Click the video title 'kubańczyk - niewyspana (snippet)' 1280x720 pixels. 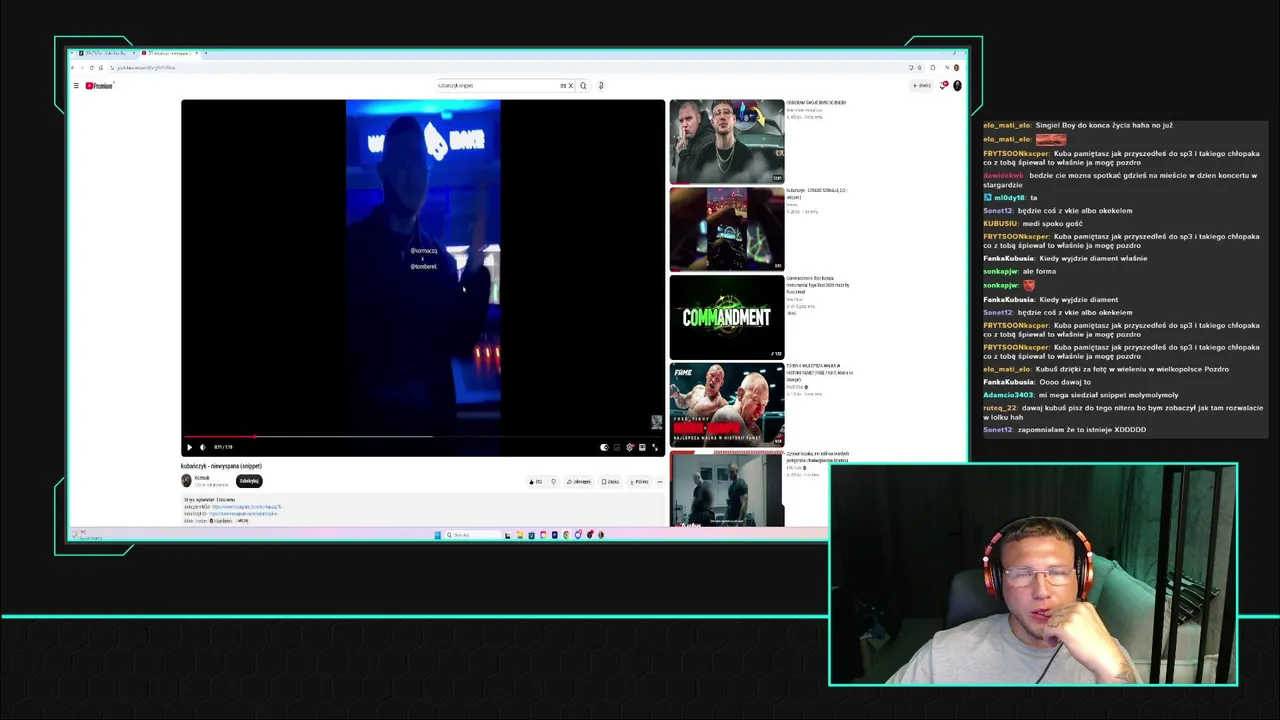pyautogui.click(x=221, y=466)
